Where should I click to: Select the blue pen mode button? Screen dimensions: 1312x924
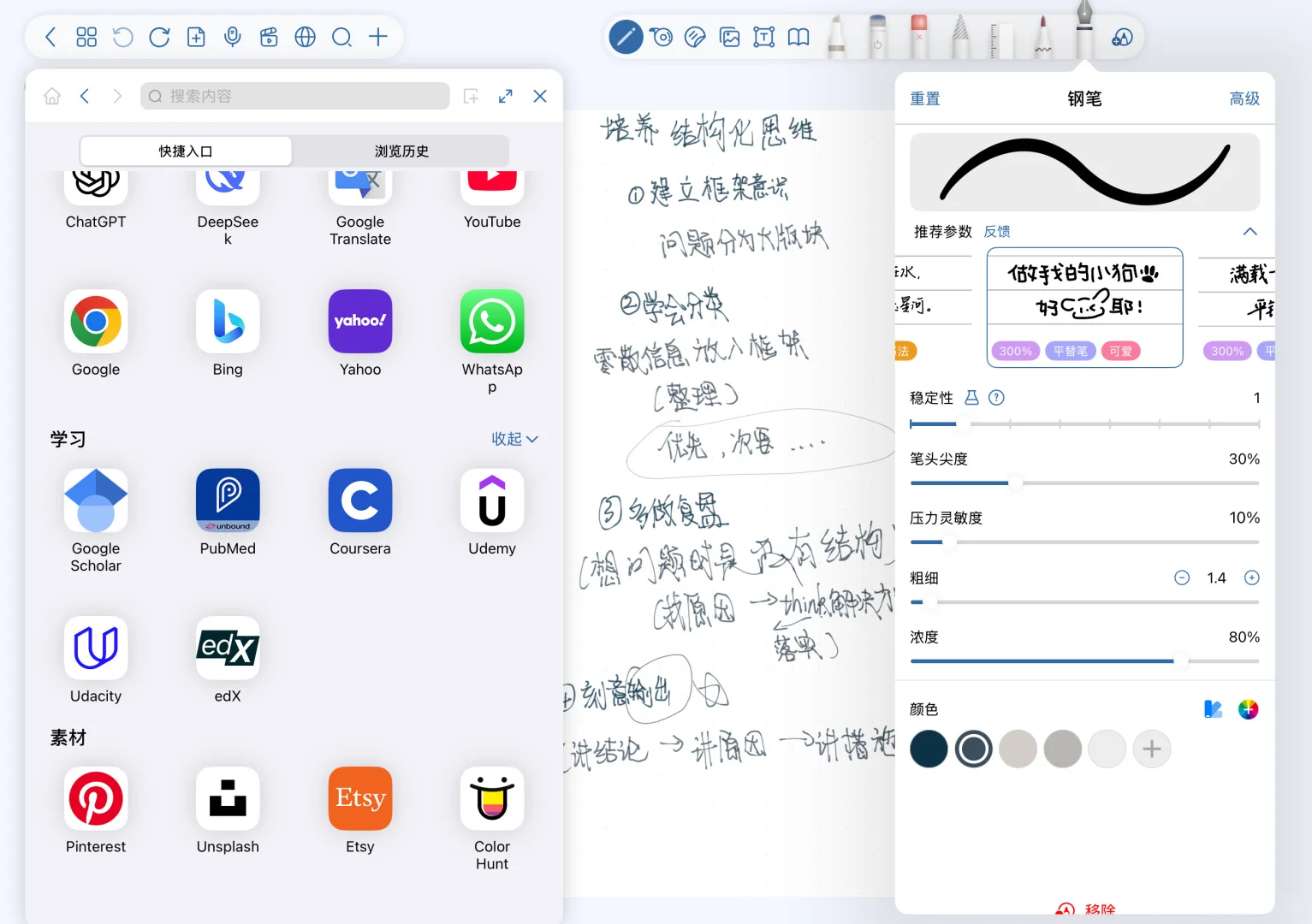click(x=626, y=37)
